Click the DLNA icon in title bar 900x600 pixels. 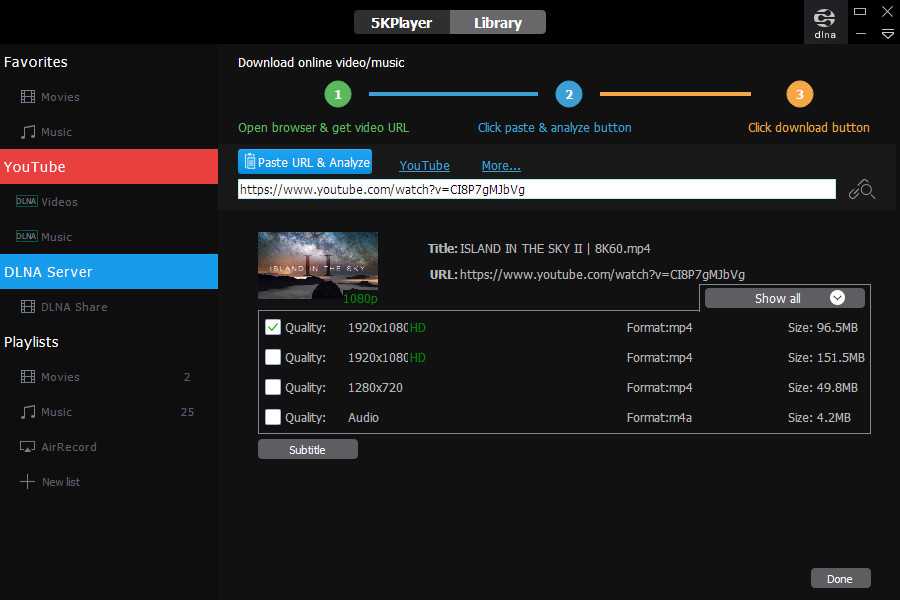click(825, 22)
